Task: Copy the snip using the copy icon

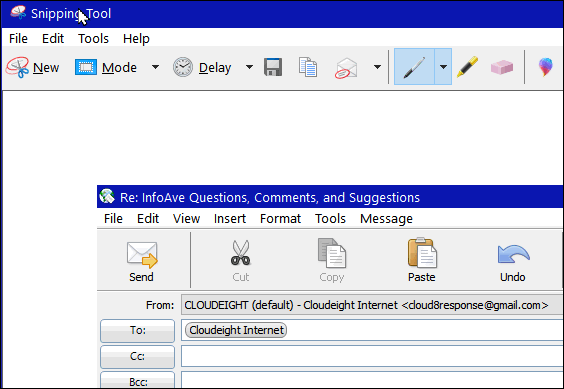Action: pos(308,67)
